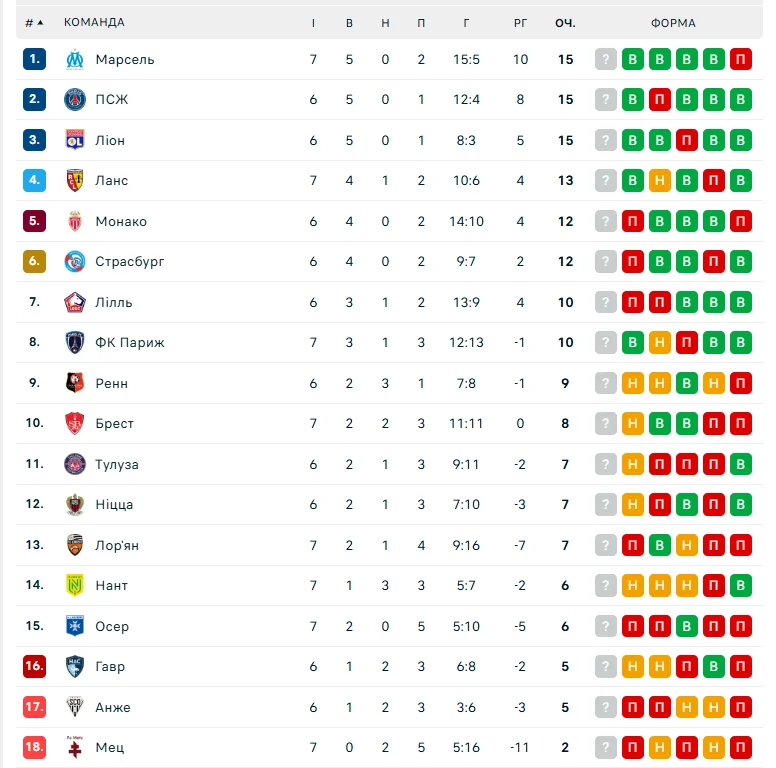Click the КОМАНДА column header
776x768 pixels.
coord(94,23)
